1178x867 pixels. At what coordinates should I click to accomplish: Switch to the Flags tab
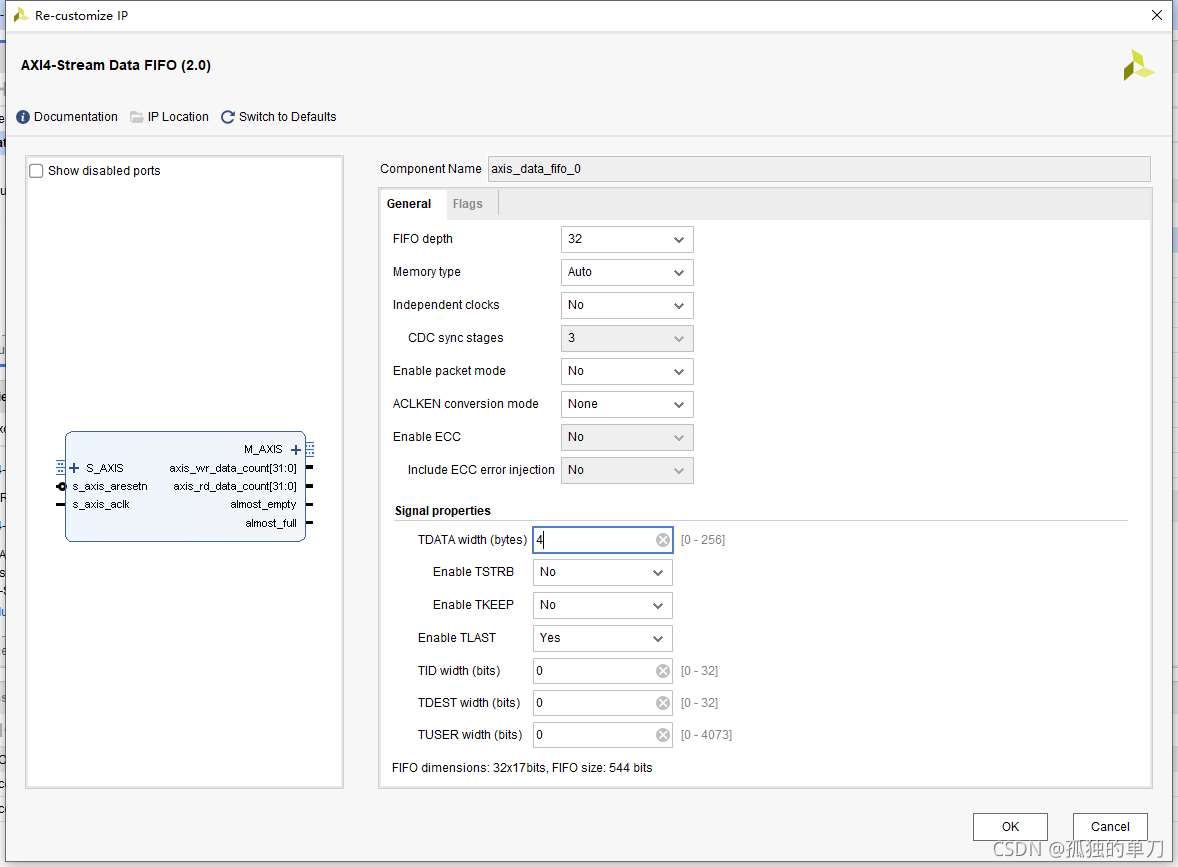point(467,204)
